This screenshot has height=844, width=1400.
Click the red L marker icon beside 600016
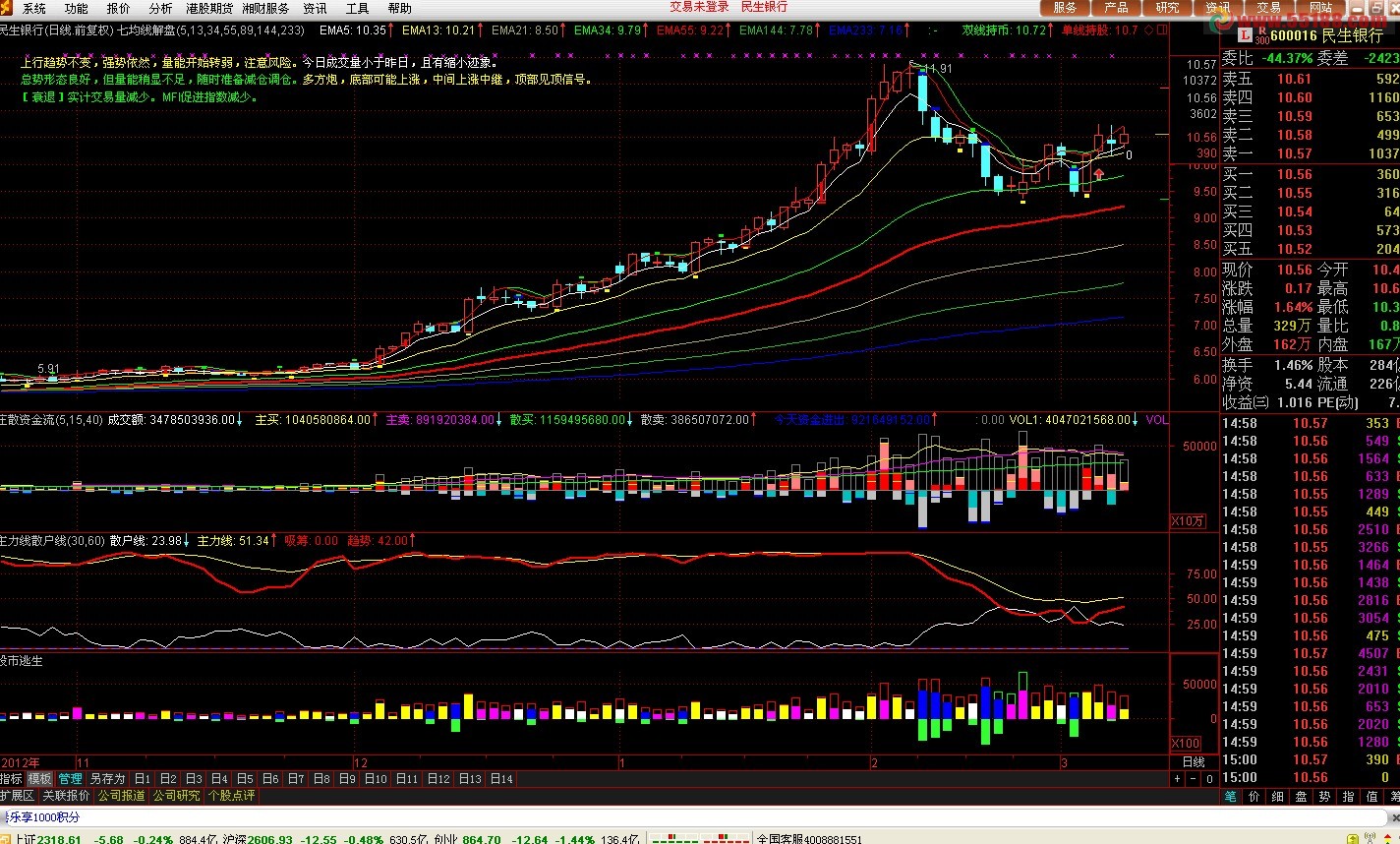click(x=1243, y=35)
